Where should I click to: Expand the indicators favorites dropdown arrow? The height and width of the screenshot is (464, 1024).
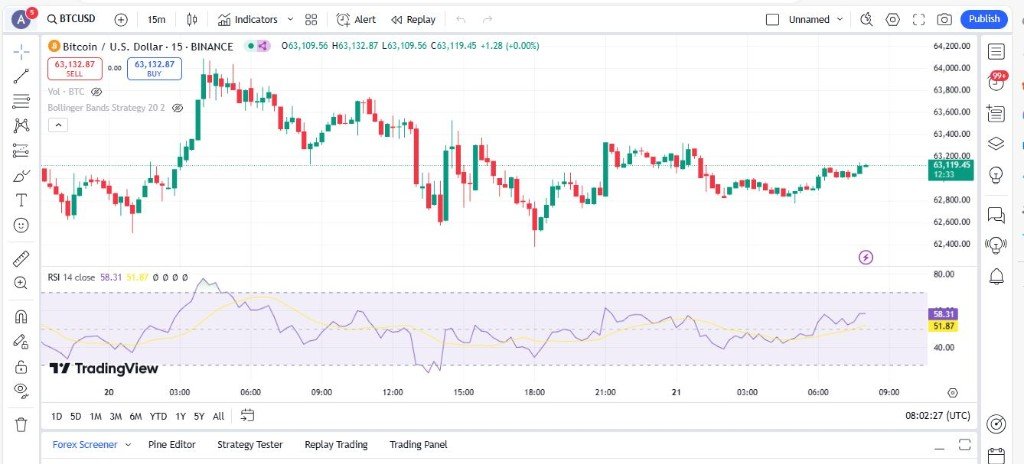(291, 20)
